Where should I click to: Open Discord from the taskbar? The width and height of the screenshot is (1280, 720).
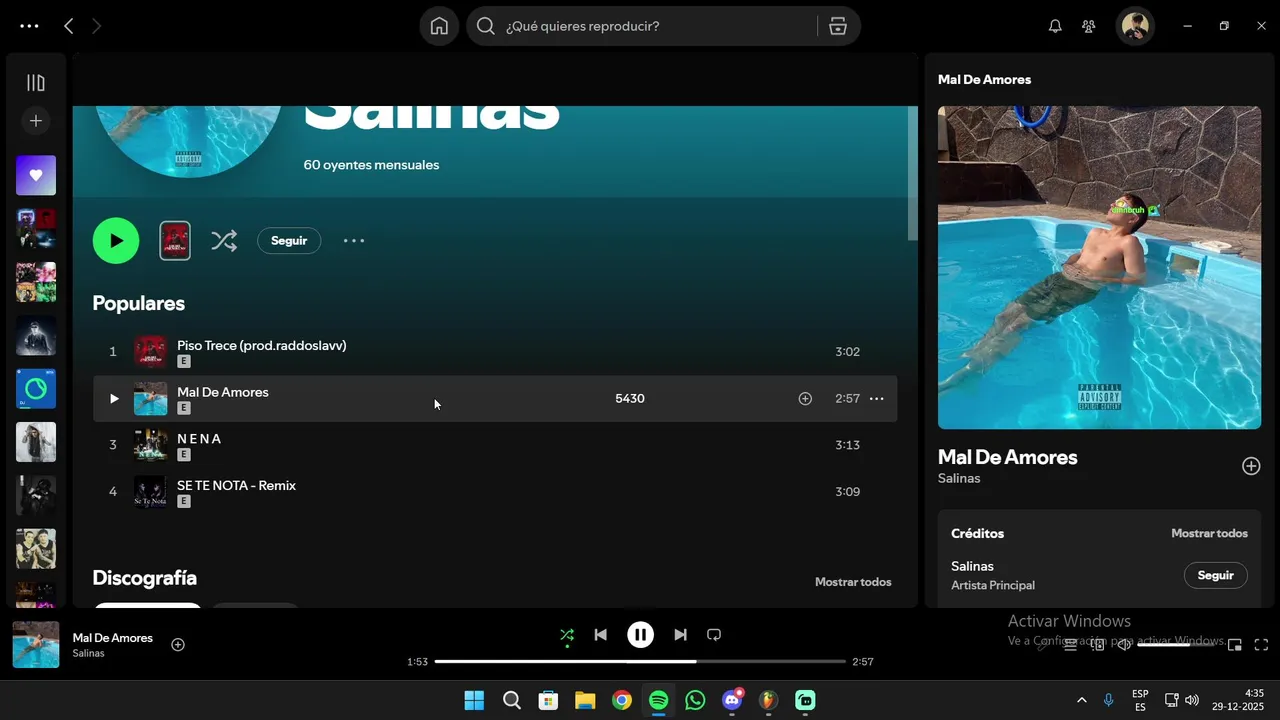(x=732, y=701)
